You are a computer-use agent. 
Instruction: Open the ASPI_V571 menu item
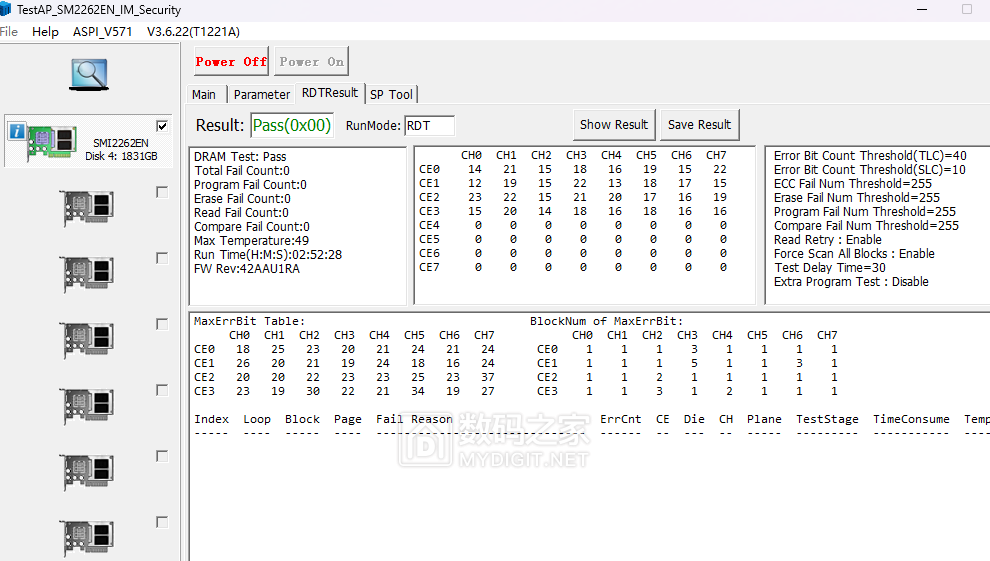pyautogui.click(x=102, y=32)
